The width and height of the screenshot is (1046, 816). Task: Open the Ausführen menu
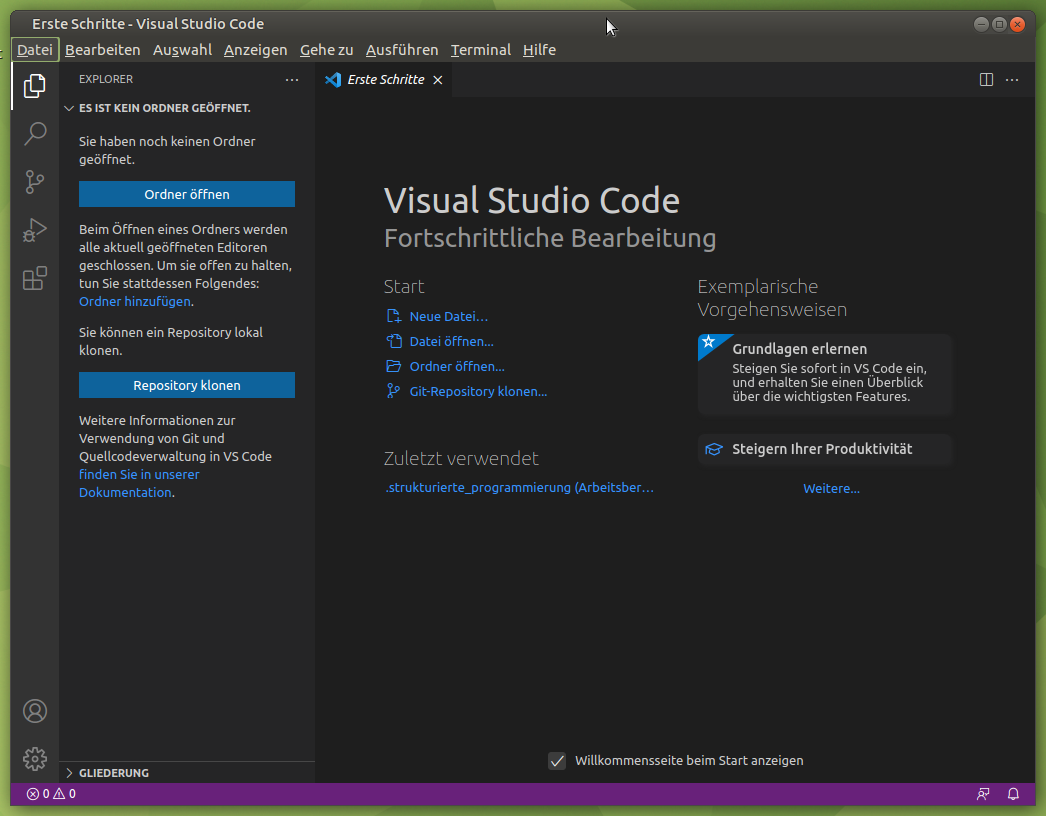402,50
